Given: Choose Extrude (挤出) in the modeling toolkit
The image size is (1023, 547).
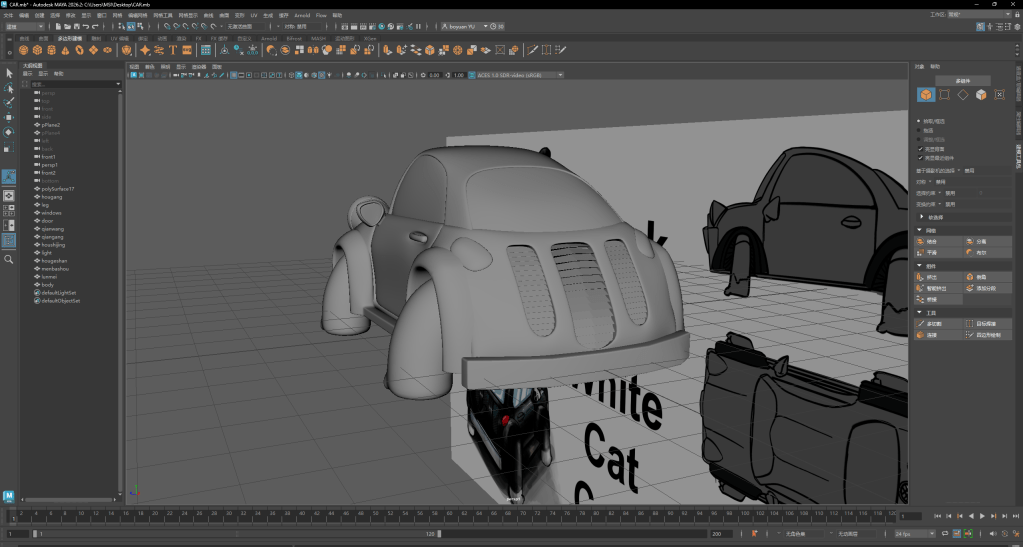Looking at the screenshot, I should tap(932, 276).
